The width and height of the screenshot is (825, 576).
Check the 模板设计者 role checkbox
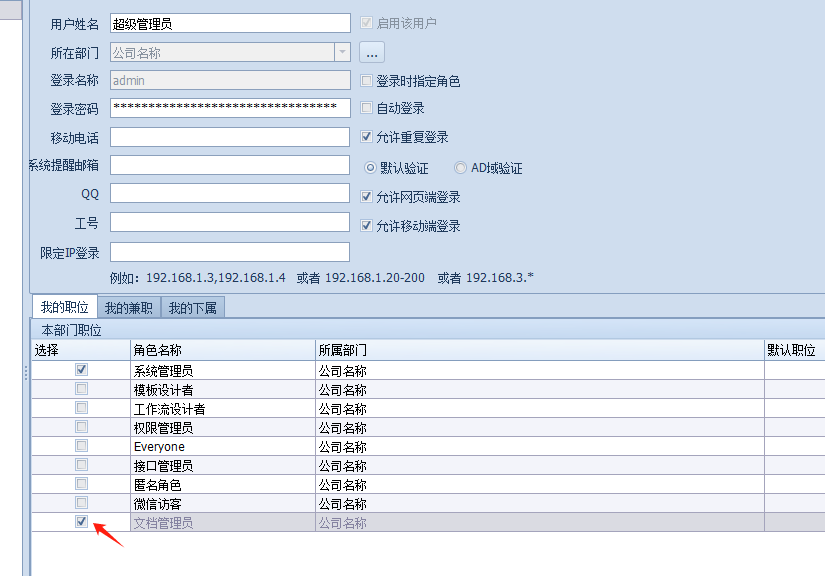[82, 389]
